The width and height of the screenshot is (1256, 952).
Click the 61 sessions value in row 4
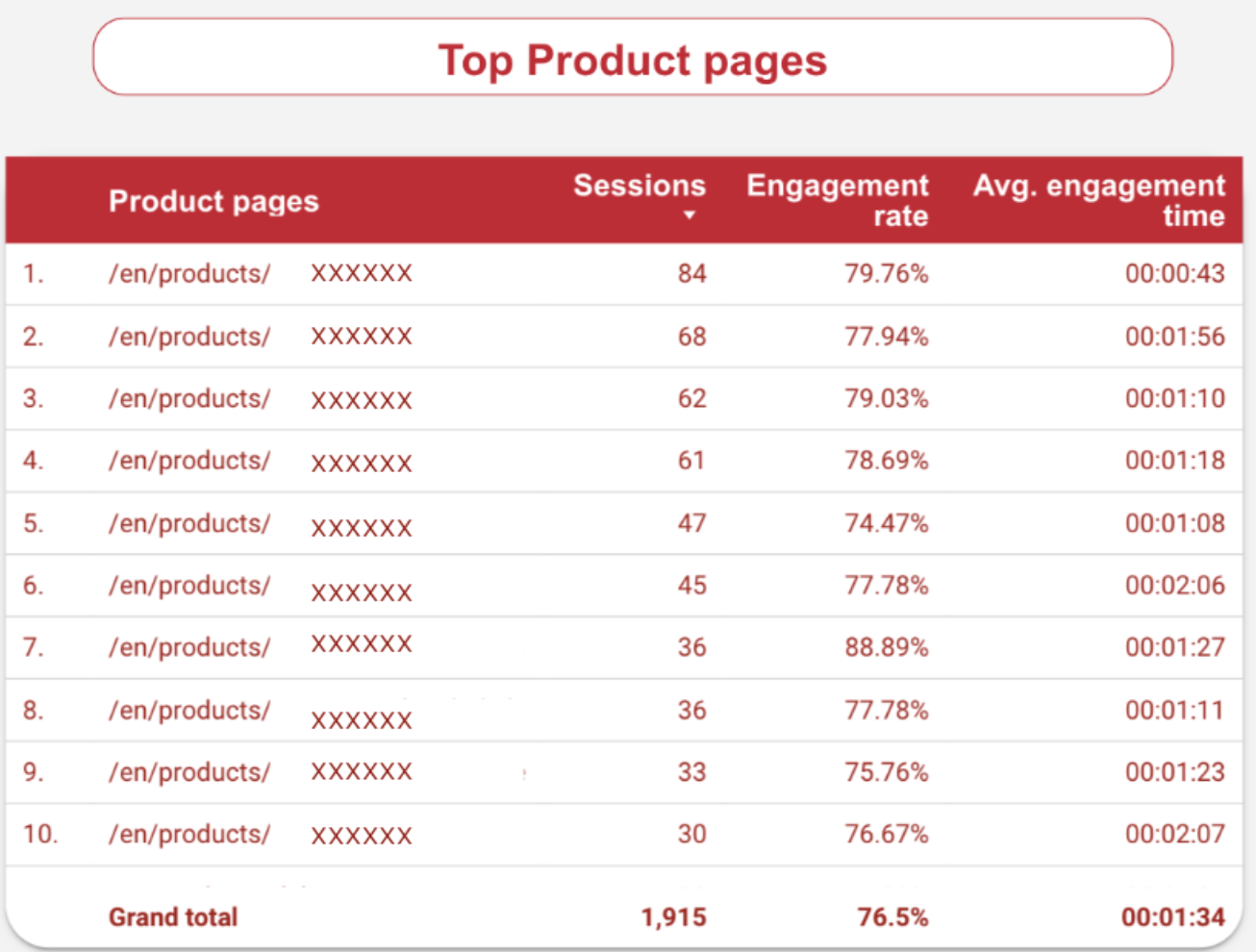691,461
